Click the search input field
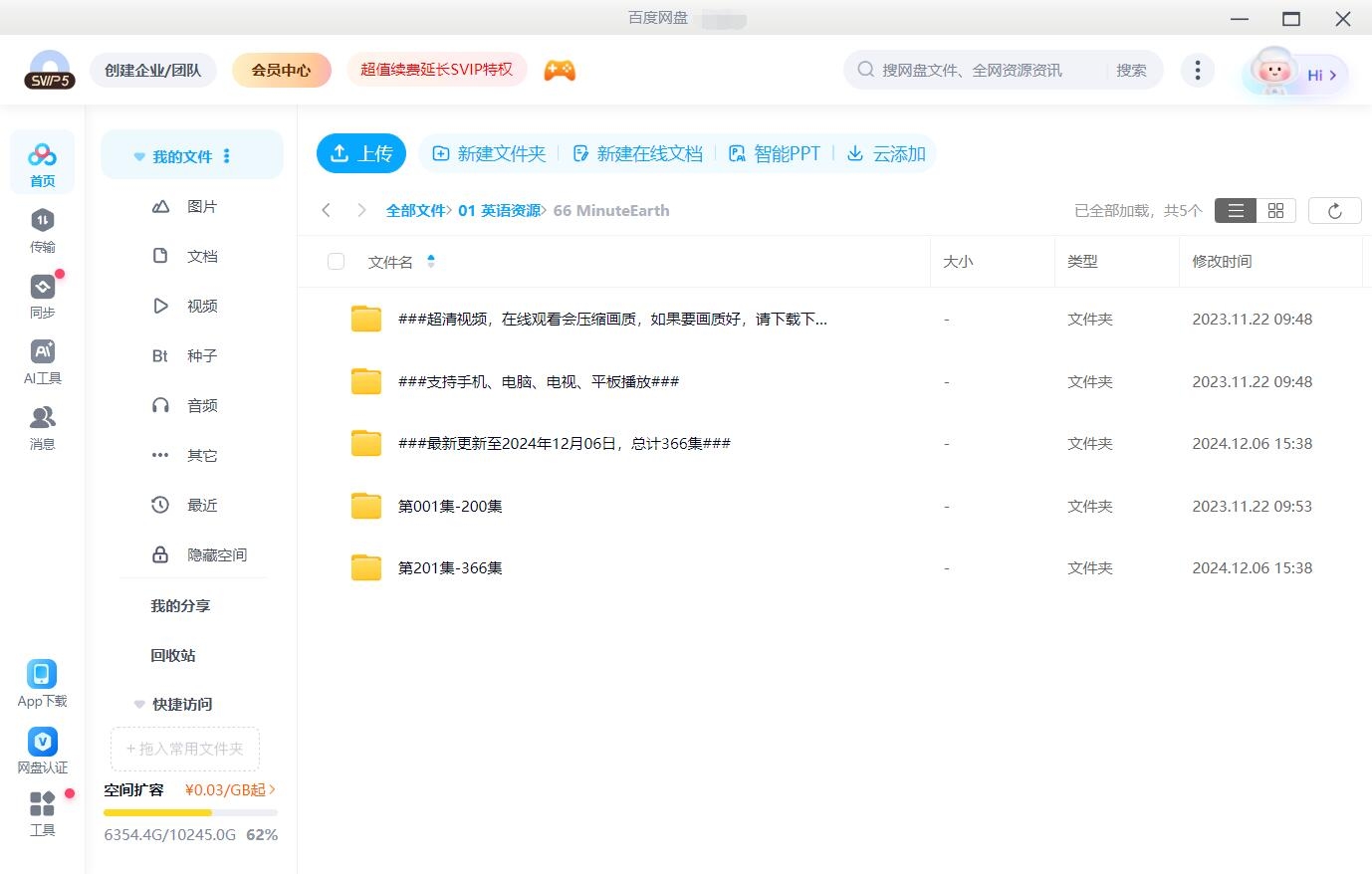This screenshot has width=1372, height=874. point(976,70)
